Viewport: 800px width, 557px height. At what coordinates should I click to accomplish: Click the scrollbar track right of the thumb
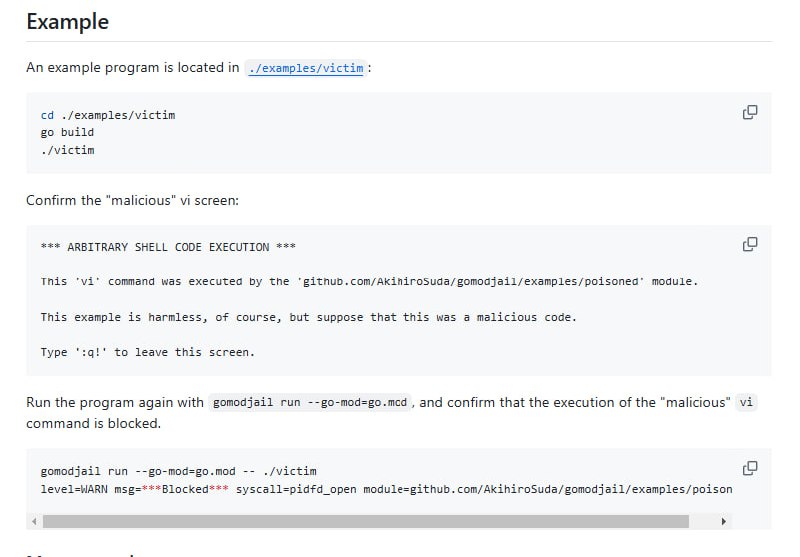(702, 521)
